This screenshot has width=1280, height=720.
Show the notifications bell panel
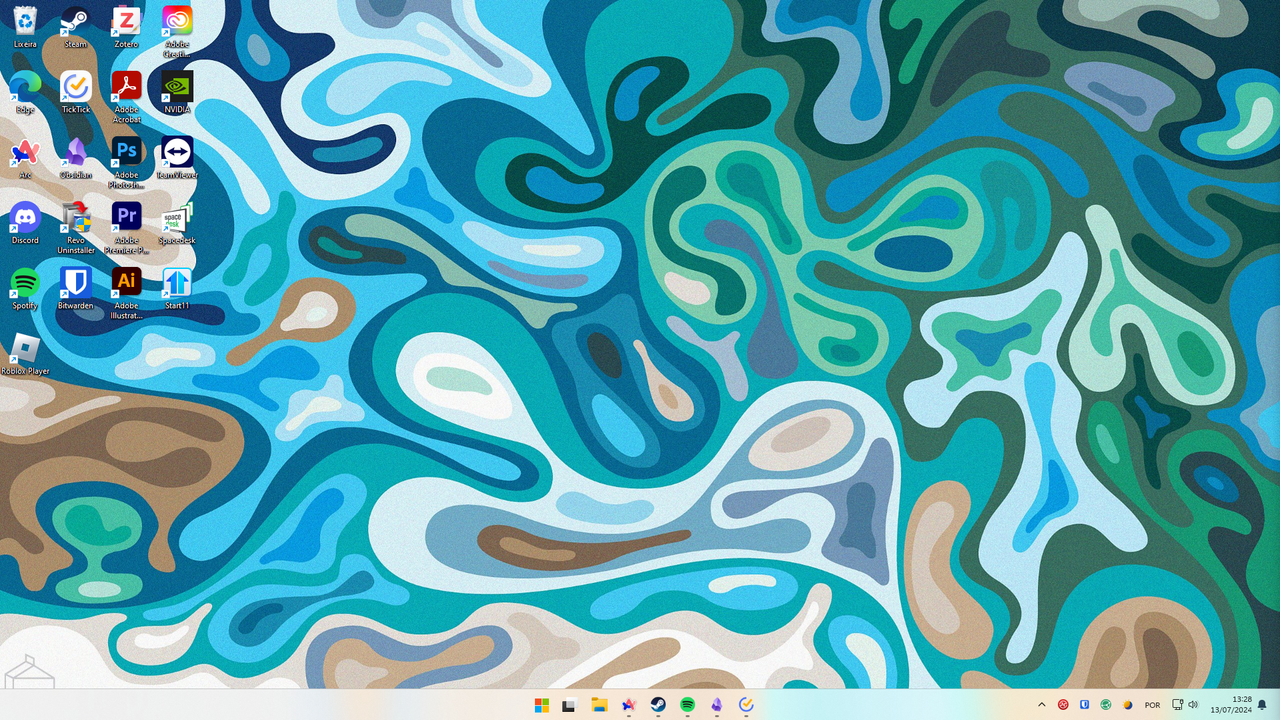[1262, 705]
